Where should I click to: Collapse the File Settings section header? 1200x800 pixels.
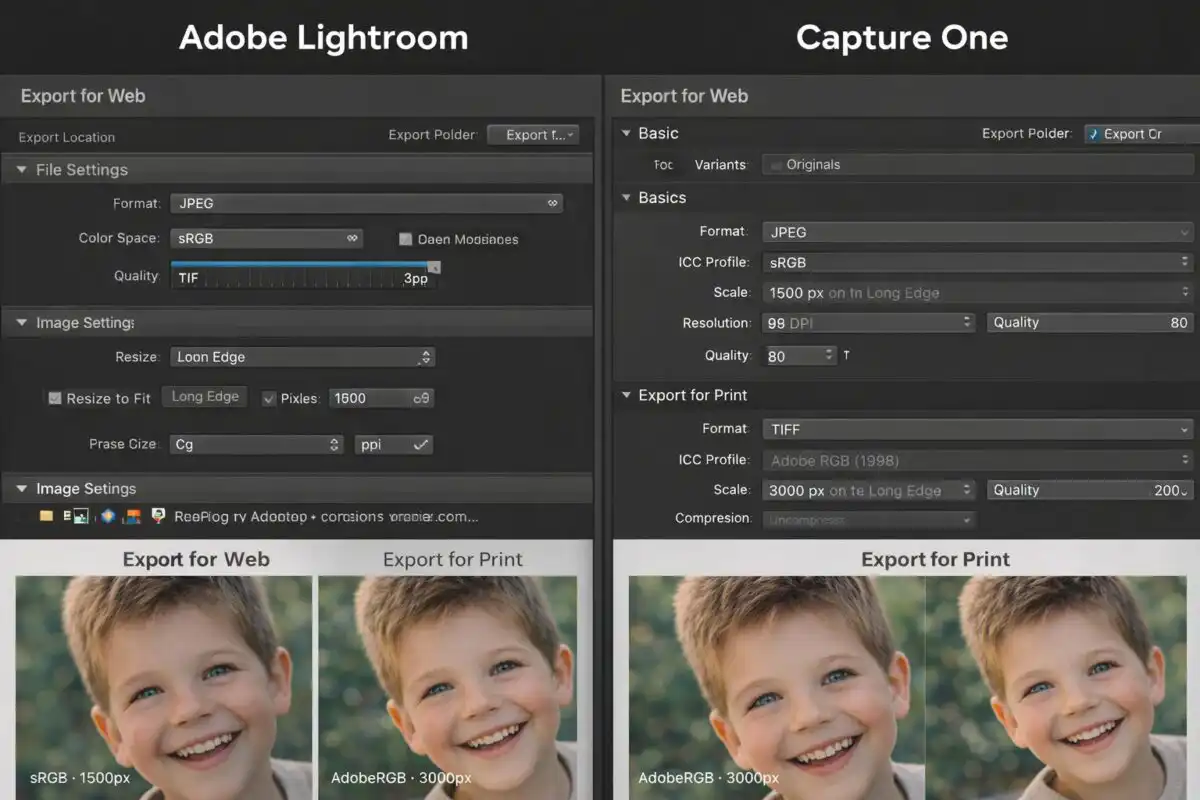pos(21,170)
